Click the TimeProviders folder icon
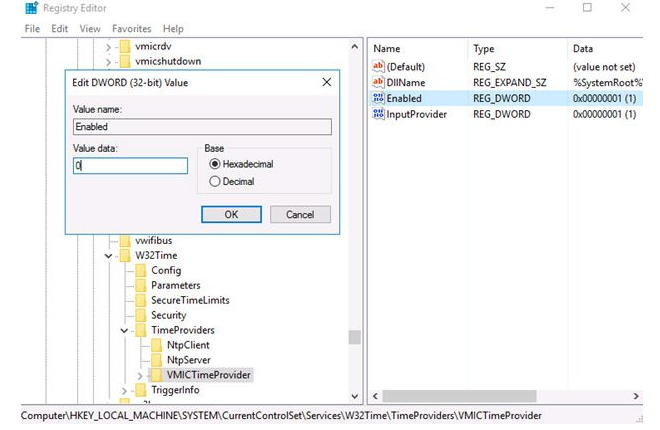 [x=141, y=330]
